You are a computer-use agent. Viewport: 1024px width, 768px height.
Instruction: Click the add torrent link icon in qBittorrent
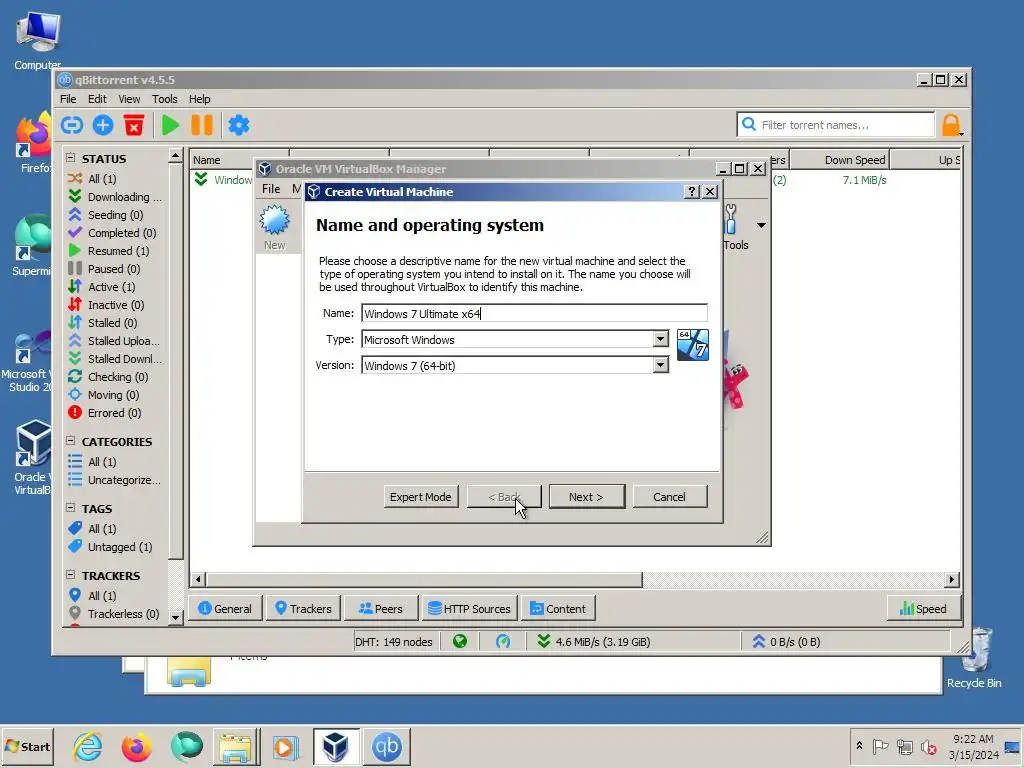pos(72,125)
